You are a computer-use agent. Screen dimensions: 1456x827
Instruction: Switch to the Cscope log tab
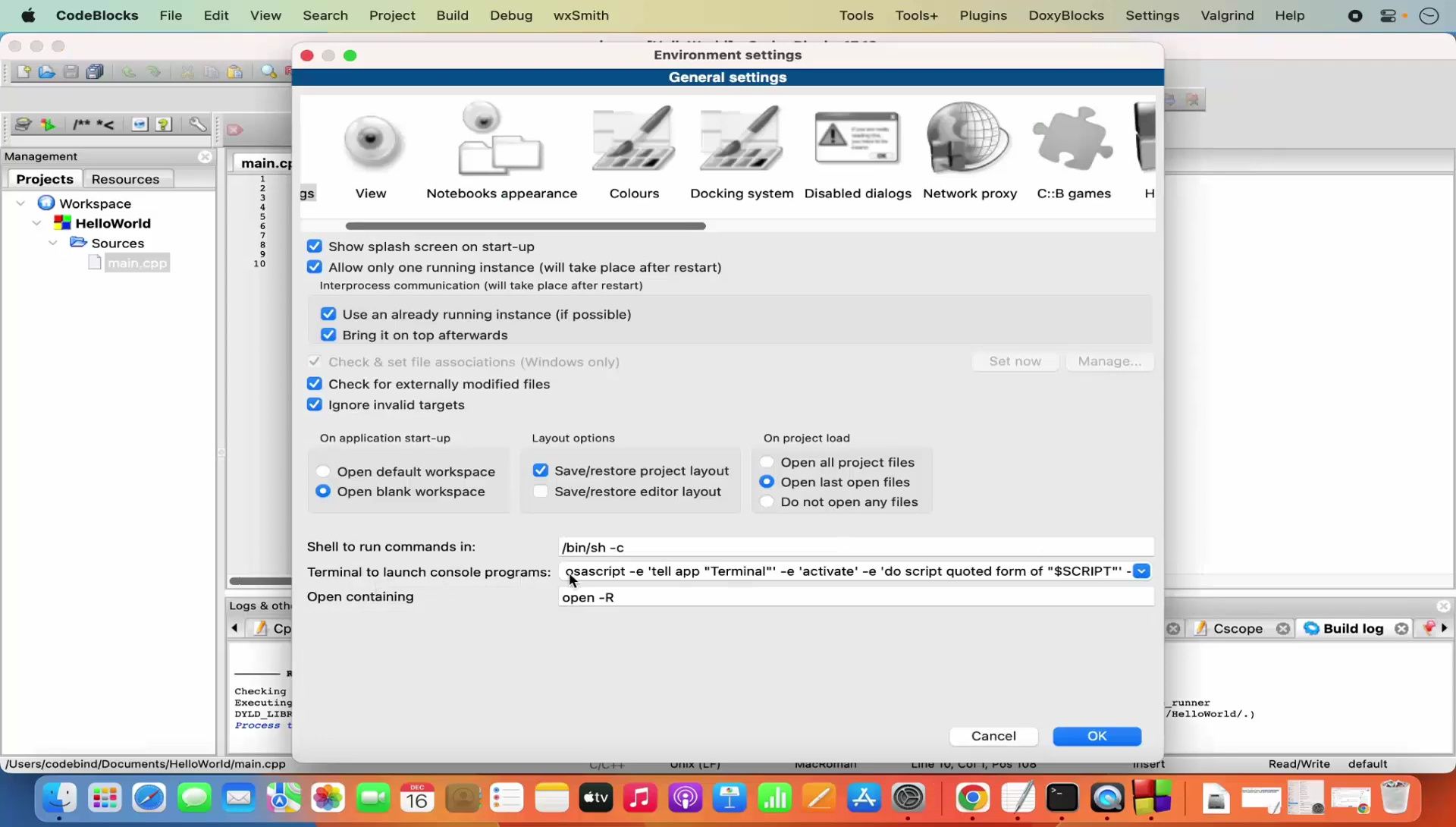point(1238,628)
